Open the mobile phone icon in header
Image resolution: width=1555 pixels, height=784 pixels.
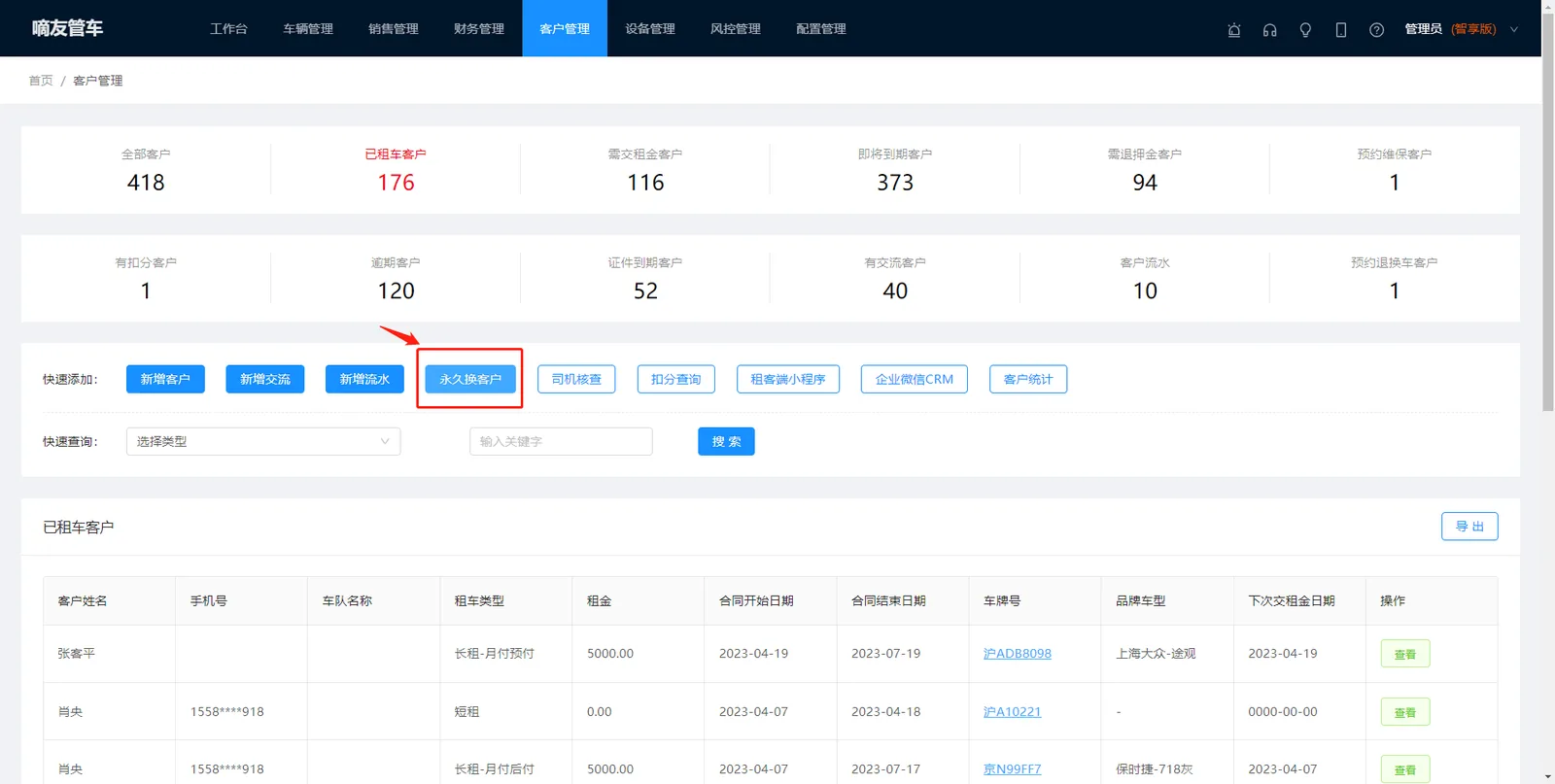click(x=1341, y=29)
